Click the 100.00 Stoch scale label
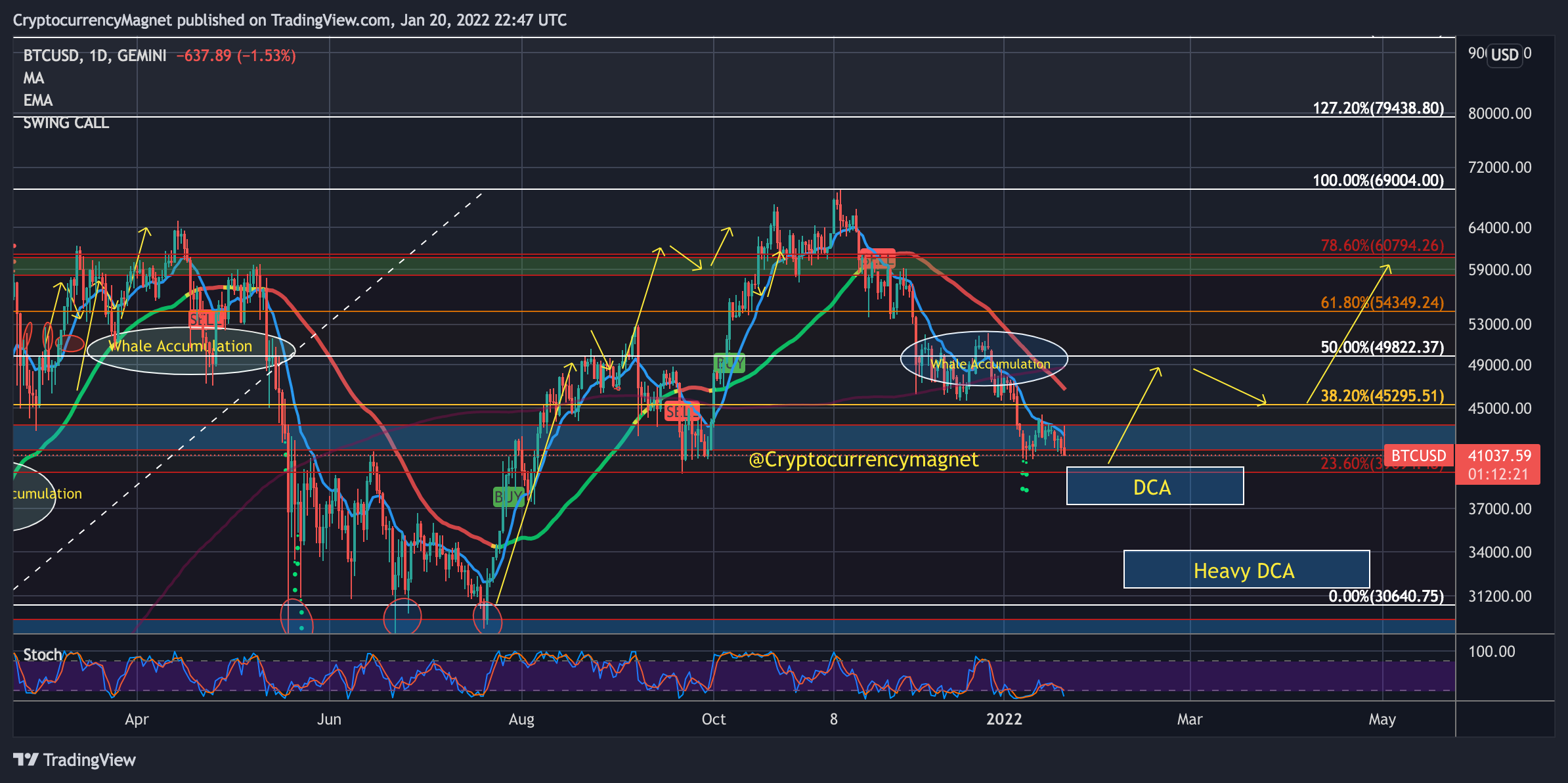The width and height of the screenshot is (1568, 783). [1491, 652]
